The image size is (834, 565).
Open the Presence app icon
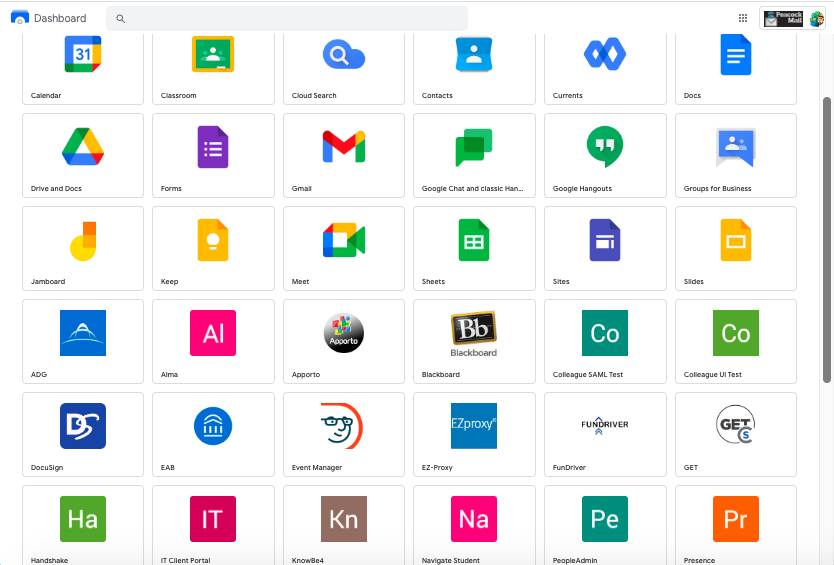736,519
